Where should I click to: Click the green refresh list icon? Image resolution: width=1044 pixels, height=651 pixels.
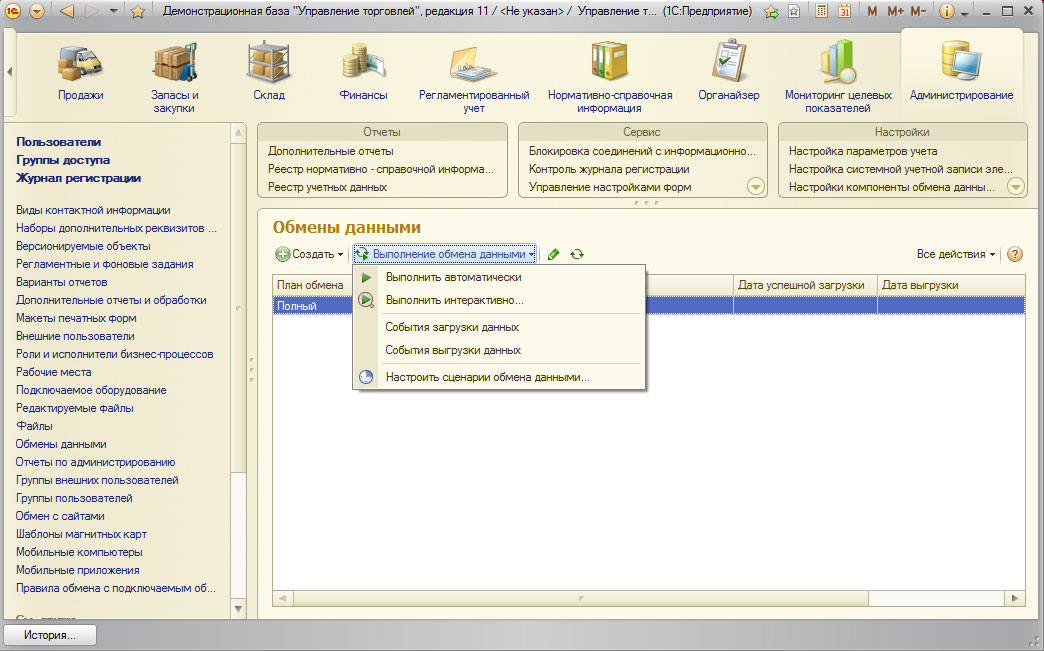click(577, 255)
